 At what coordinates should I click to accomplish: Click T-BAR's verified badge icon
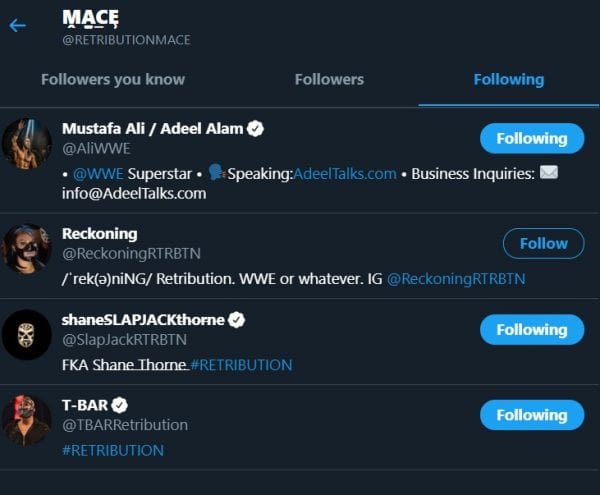[x=119, y=405]
